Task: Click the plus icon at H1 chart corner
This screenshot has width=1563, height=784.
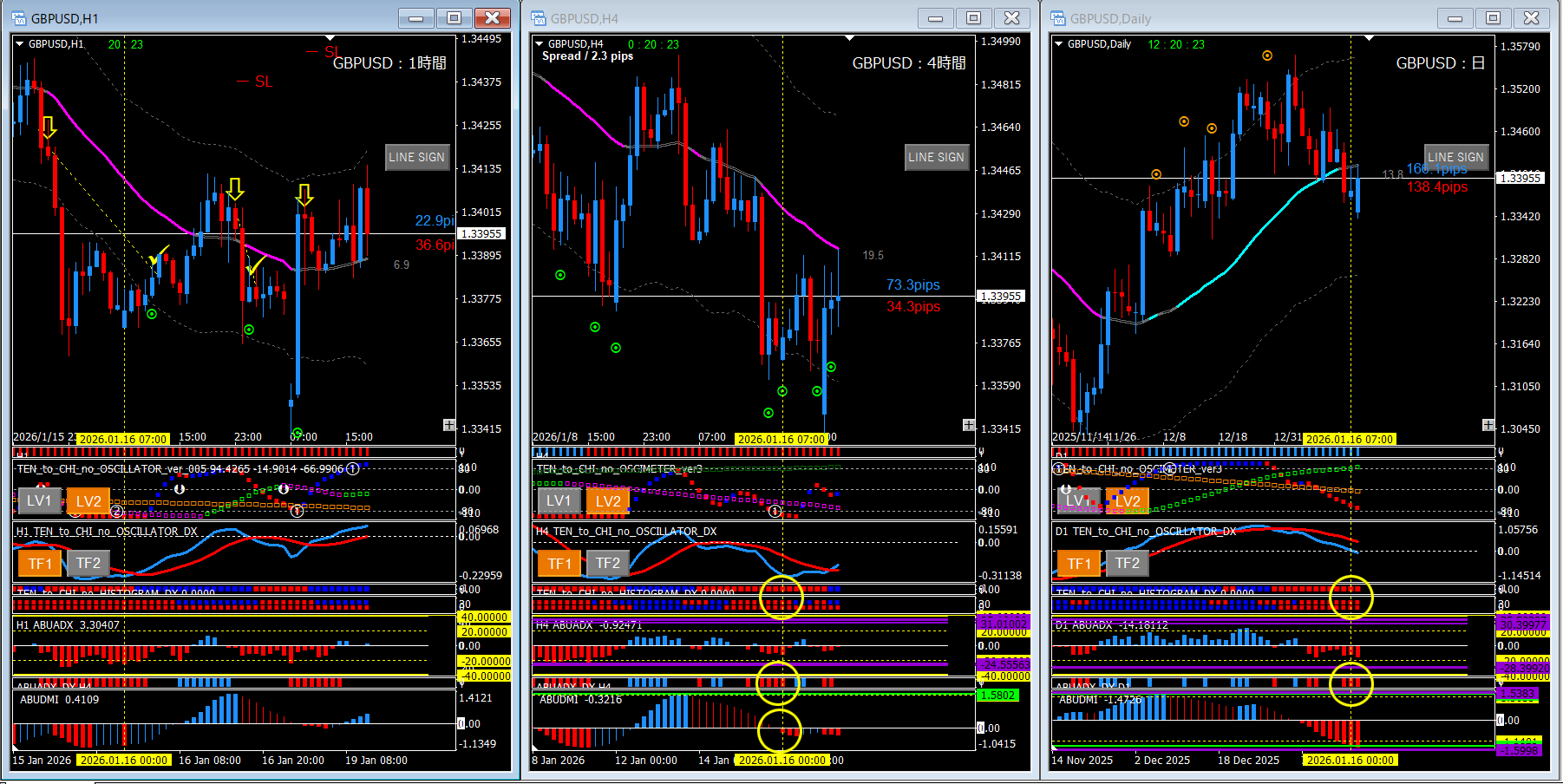Action: [x=449, y=425]
